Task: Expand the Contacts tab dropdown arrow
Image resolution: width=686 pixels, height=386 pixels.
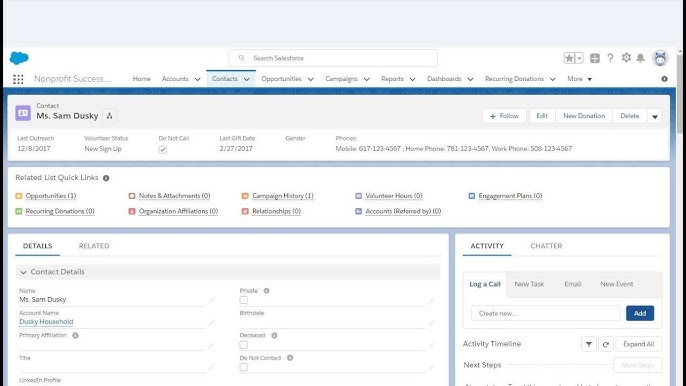Action: (x=247, y=79)
